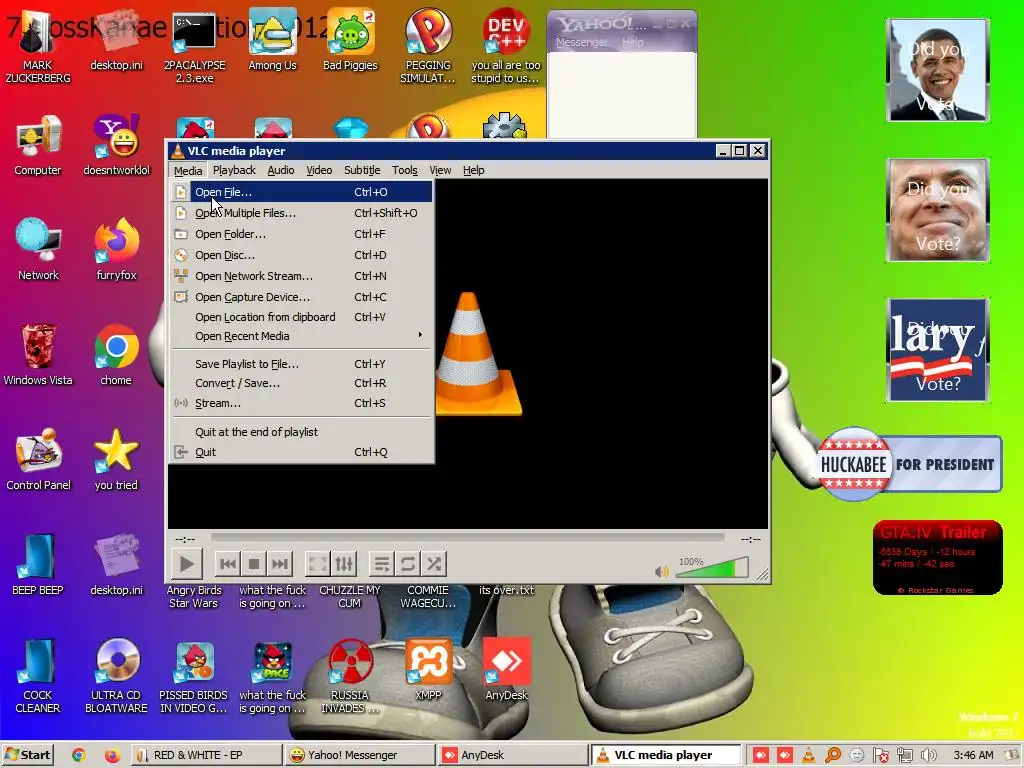The width and height of the screenshot is (1024, 768).
Task: Click the VLC seek progress bar
Action: [x=467, y=538]
